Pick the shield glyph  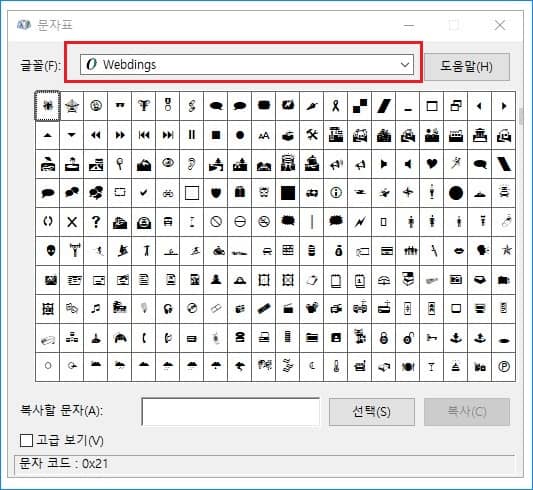click(216, 193)
